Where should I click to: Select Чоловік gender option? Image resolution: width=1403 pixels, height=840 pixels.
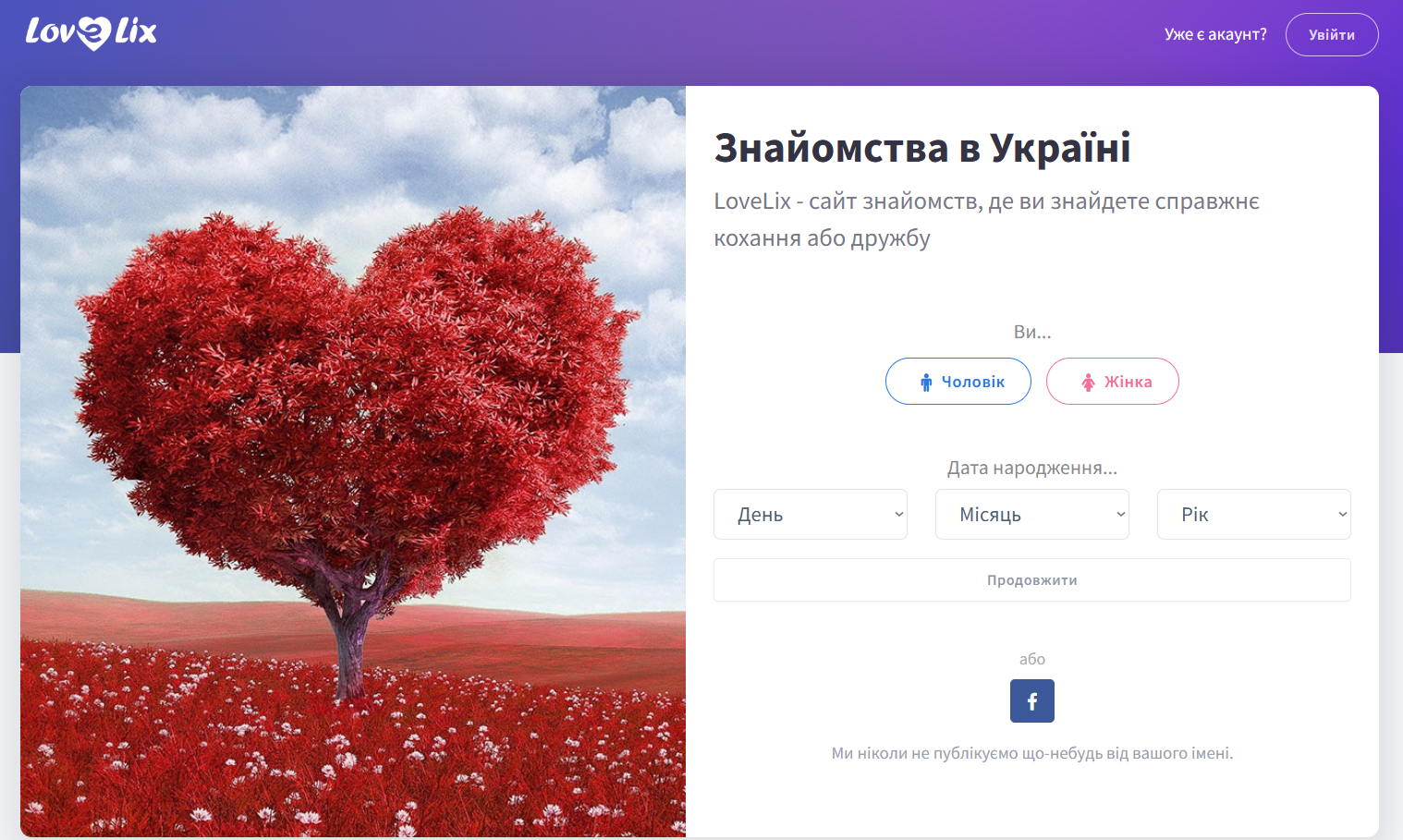coord(958,382)
